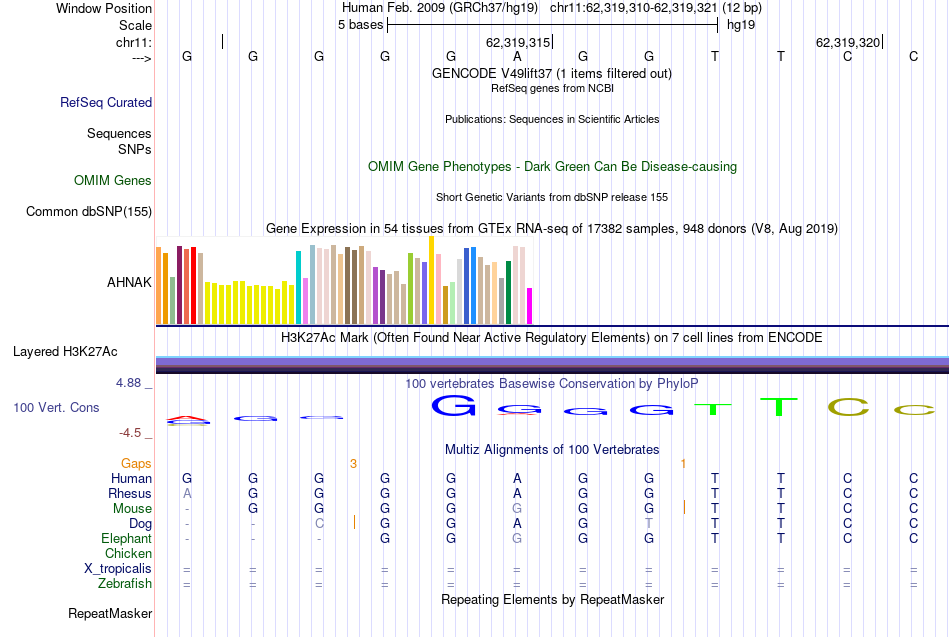Click the 62,319,320 position marker

click(x=849, y=42)
